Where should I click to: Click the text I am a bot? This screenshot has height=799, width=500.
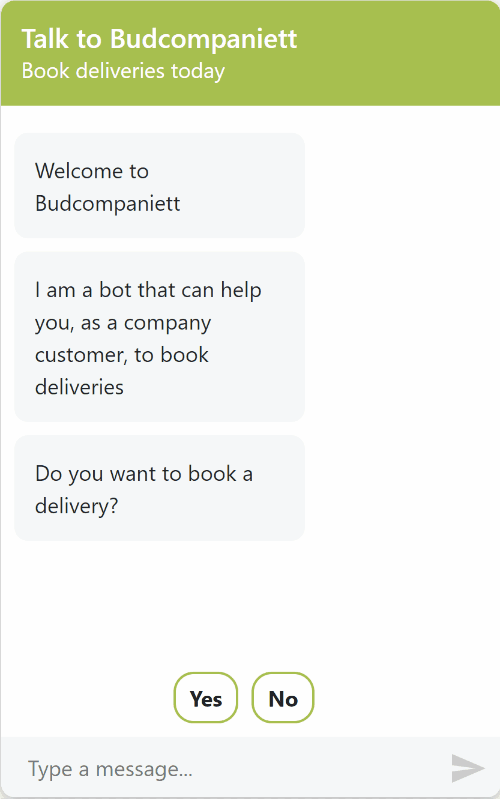[x=84, y=290]
